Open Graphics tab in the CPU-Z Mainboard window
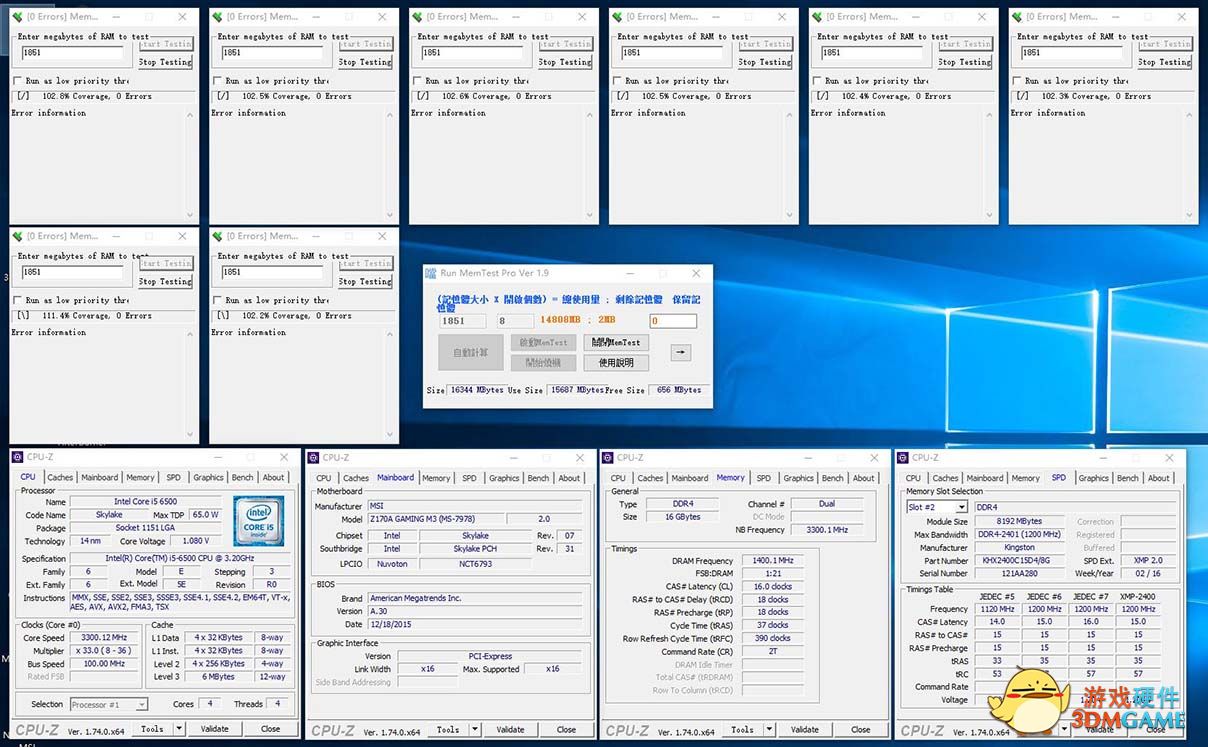1208x747 pixels. click(x=503, y=478)
